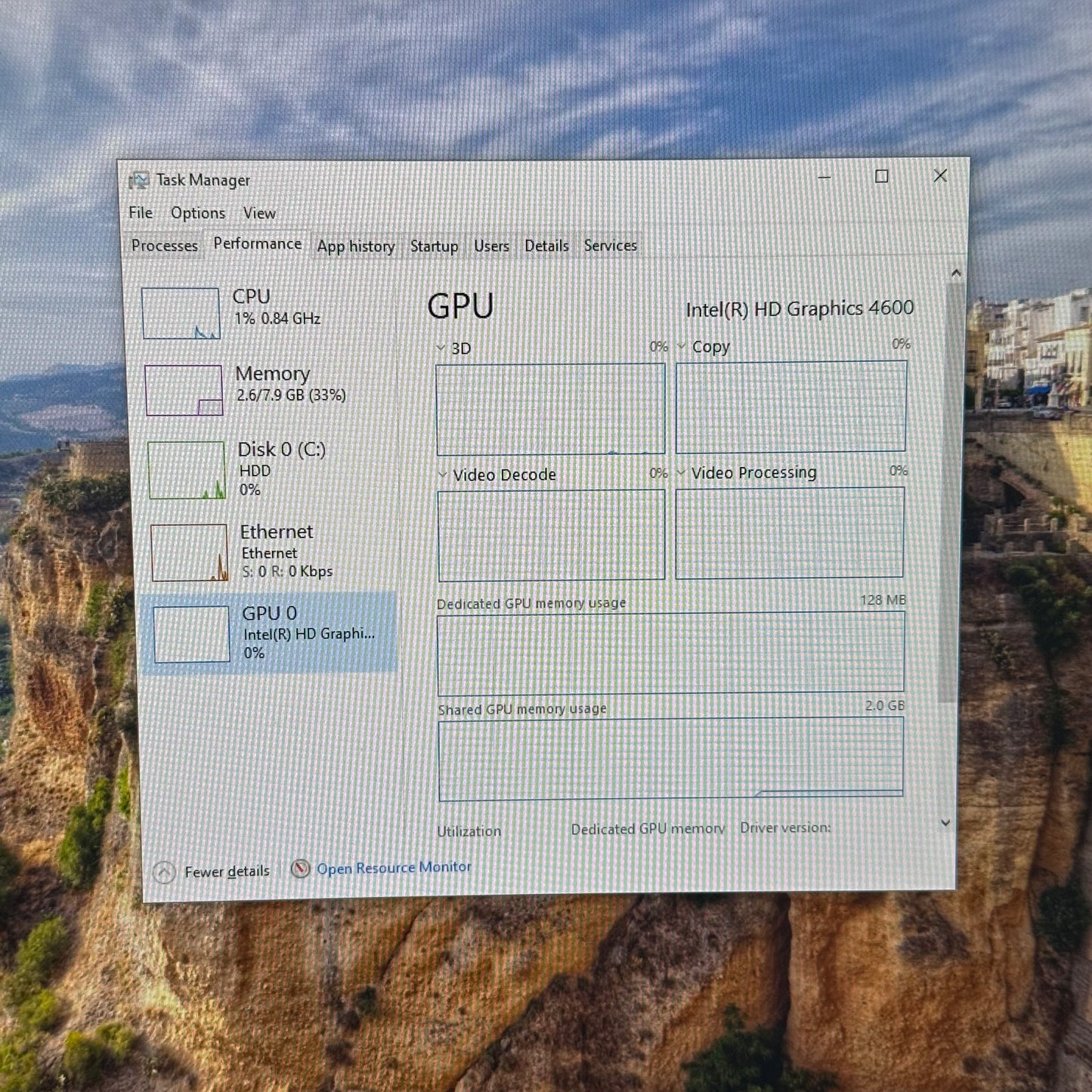Image resolution: width=1092 pixels, height=1092 pixels.
Task: Click the Shared GPU memory usage graph
Action: click(671, 759)
